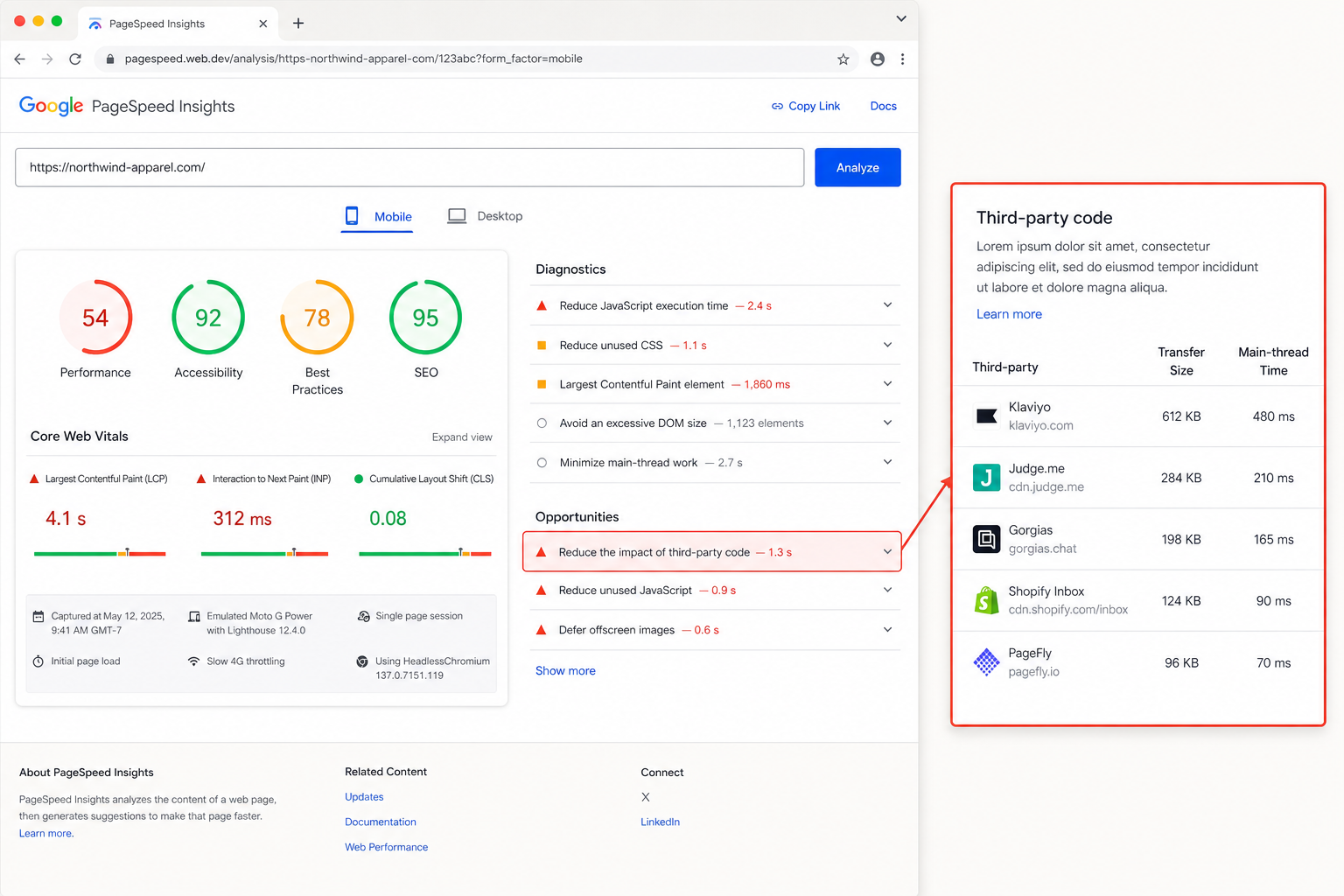Click the Chromium icon by HeadlessChromium
The height and width of the screenshot is (896, 1344).
(362, 661)
